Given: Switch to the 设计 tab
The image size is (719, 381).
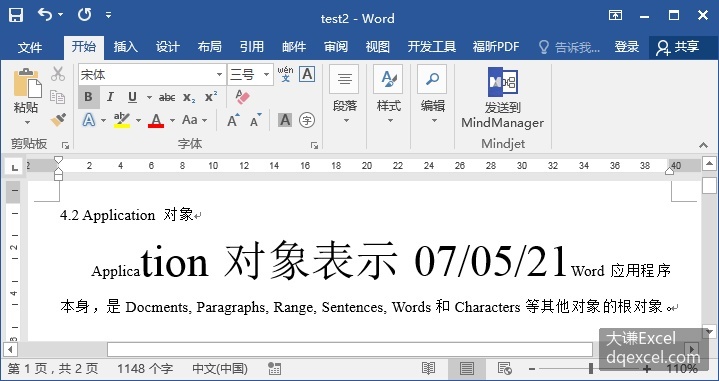Looking at the screenshot, I should [167, 47].
